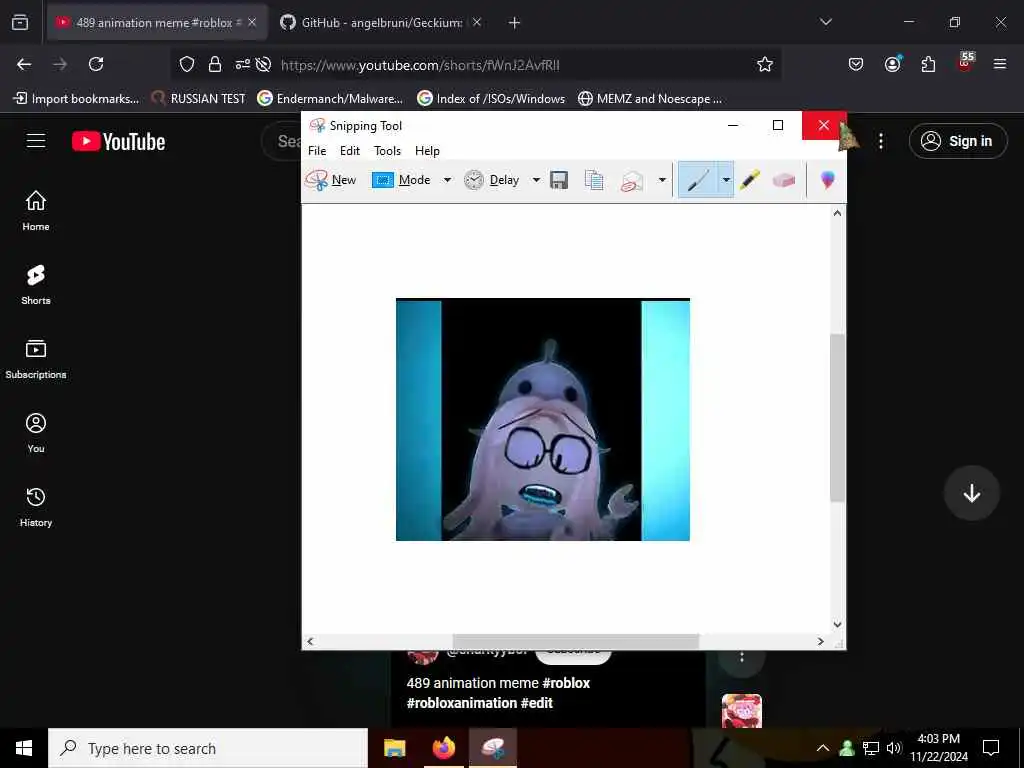Open Firefox View icon

point(20,23)
